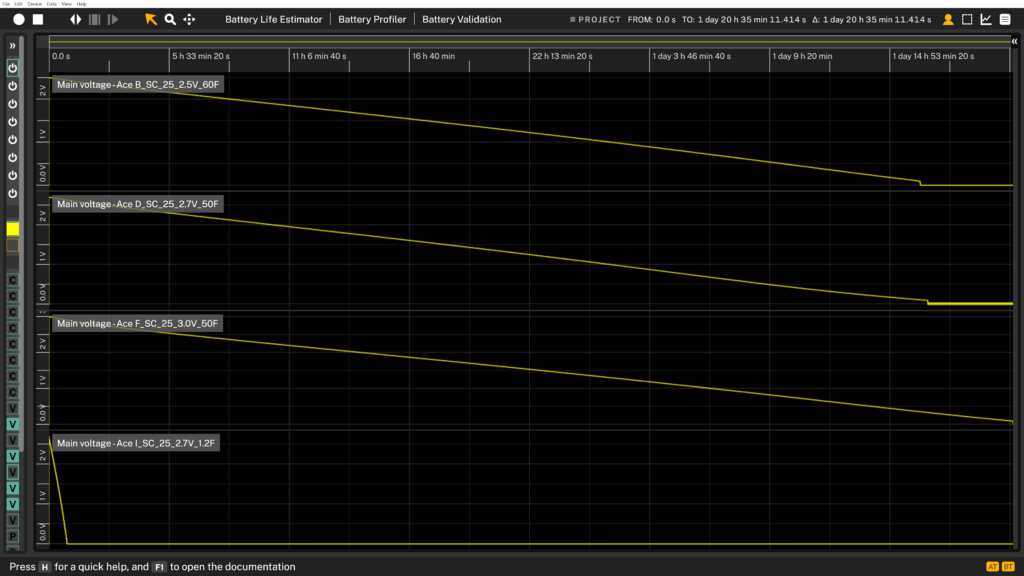Viewport: 1024px width, 576px height.
Task: Click the user profile icon in the header
Action: 948,19
